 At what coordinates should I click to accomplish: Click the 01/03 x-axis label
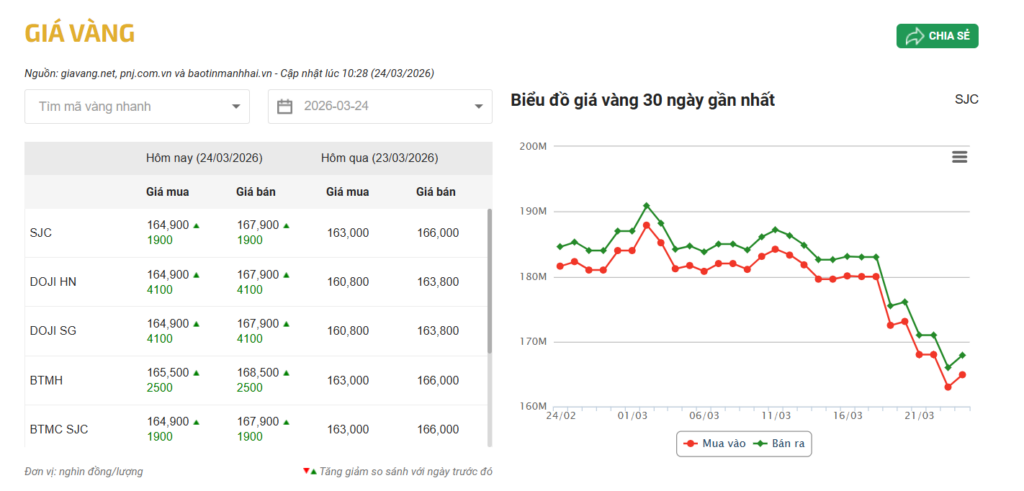point(632,415)
